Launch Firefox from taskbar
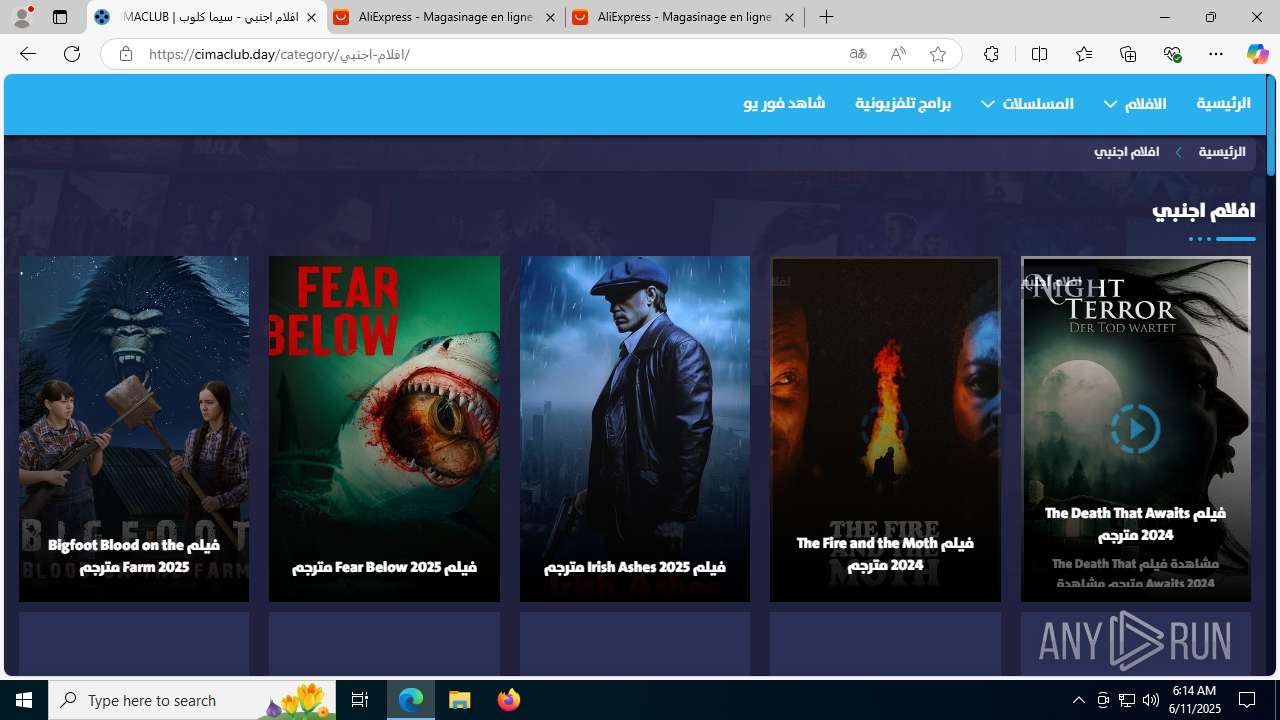This screenshot has width=1280, height=720. (509, 700)
